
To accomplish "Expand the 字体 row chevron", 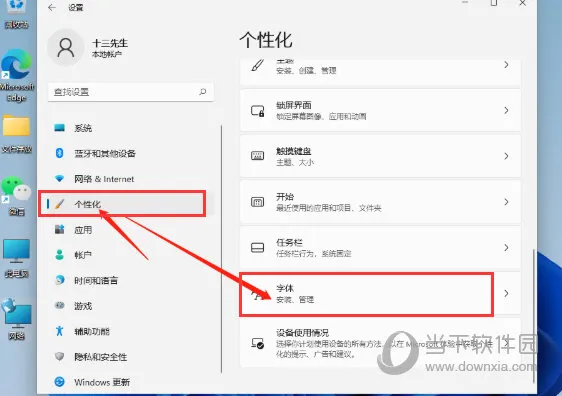I will (x=506, y=293).
